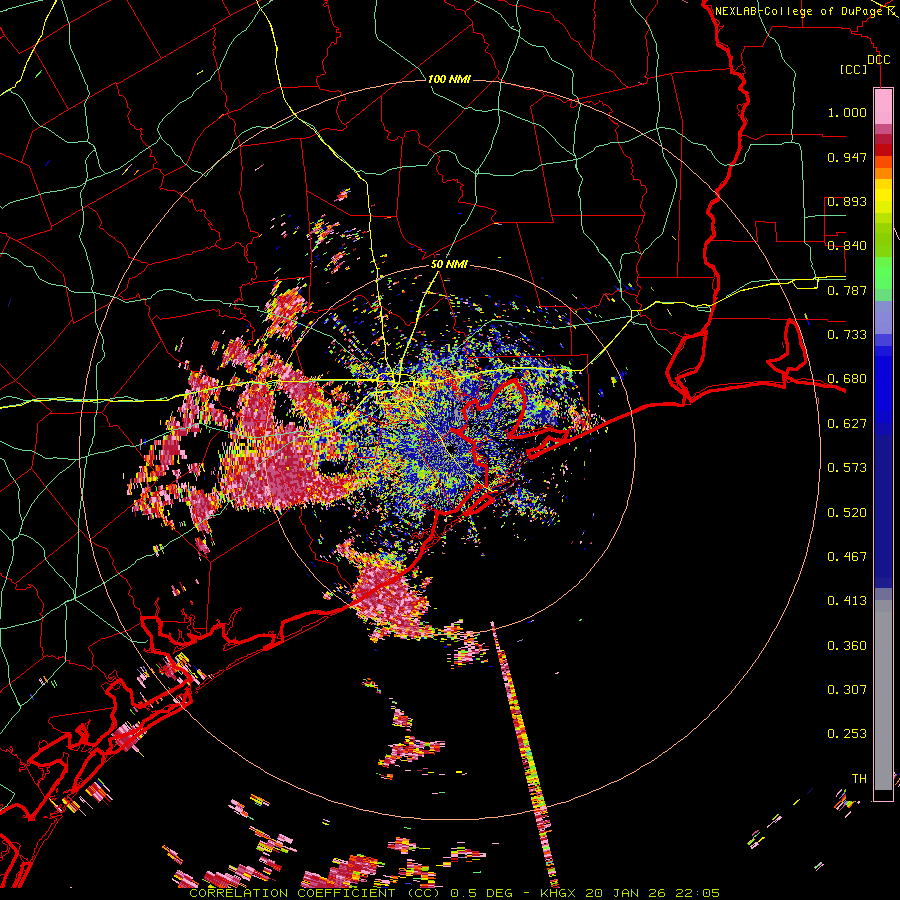
Task: Click the 0.5 DEG elevation text
Action: [x=481, y=893]
